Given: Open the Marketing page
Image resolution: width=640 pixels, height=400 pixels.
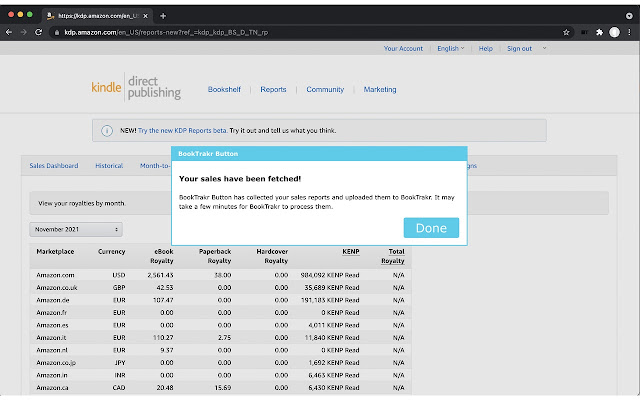Looking at the screenshot, I should (380, 89).
